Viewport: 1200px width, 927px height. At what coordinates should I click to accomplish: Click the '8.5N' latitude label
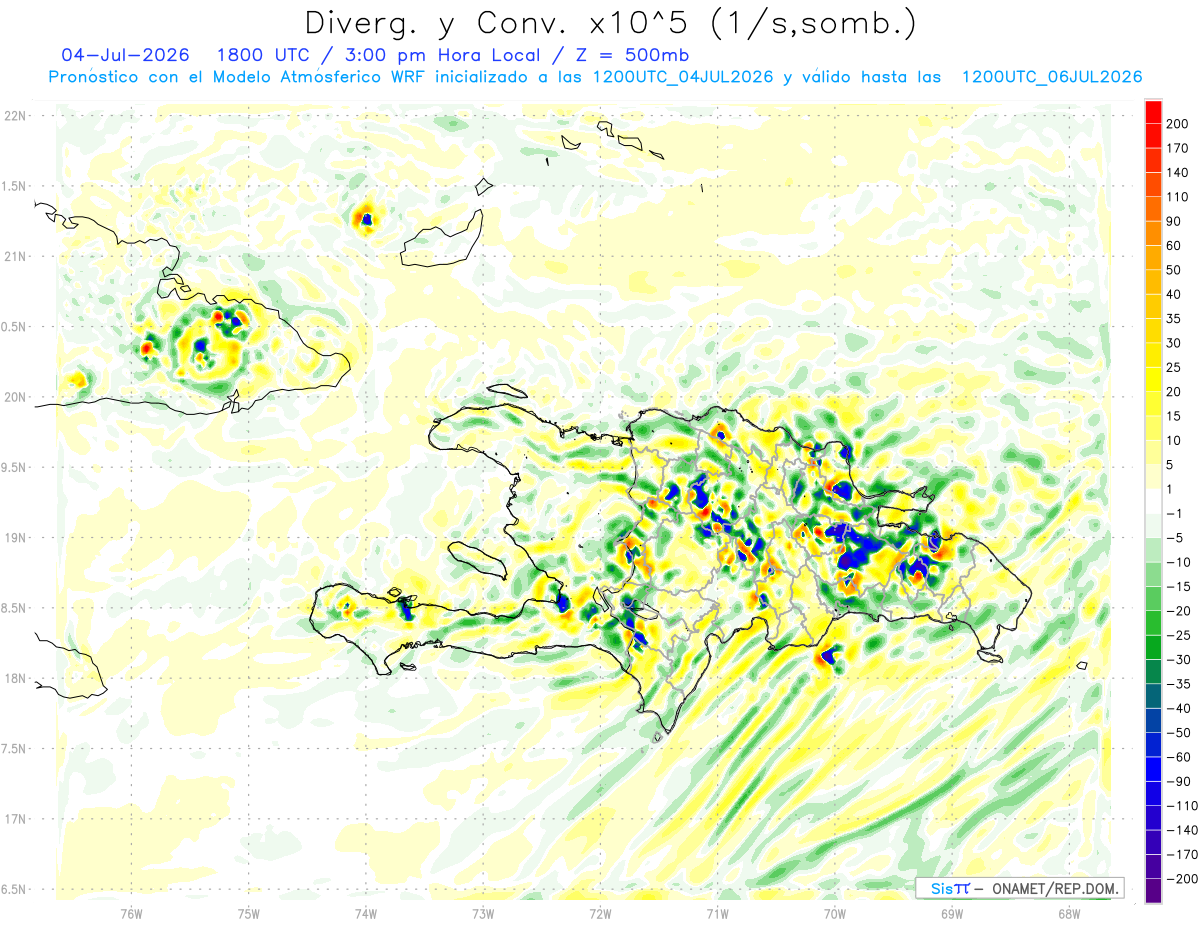click(x=14, y=608)
